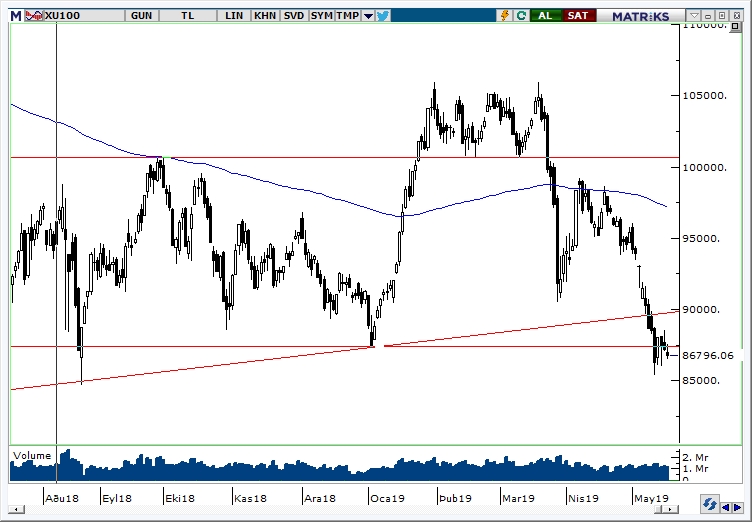
Task: Click the Kas18 date axis label
Action: pos(250,498)
